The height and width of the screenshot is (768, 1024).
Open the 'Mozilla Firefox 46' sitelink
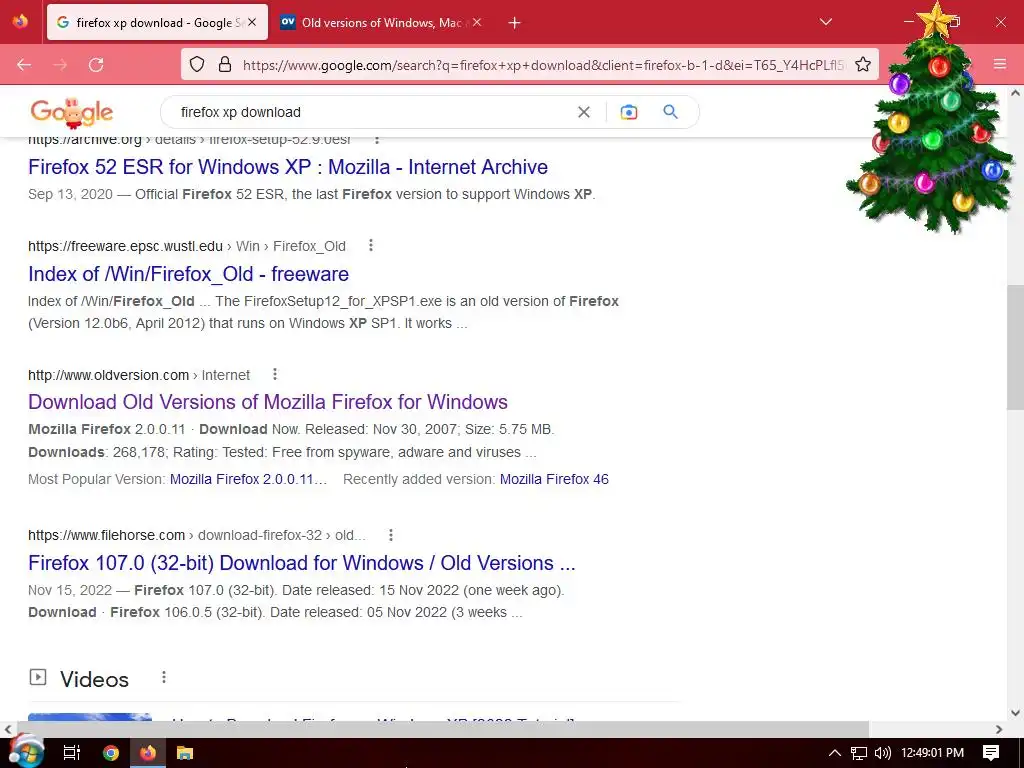click(x=554, y=479)
